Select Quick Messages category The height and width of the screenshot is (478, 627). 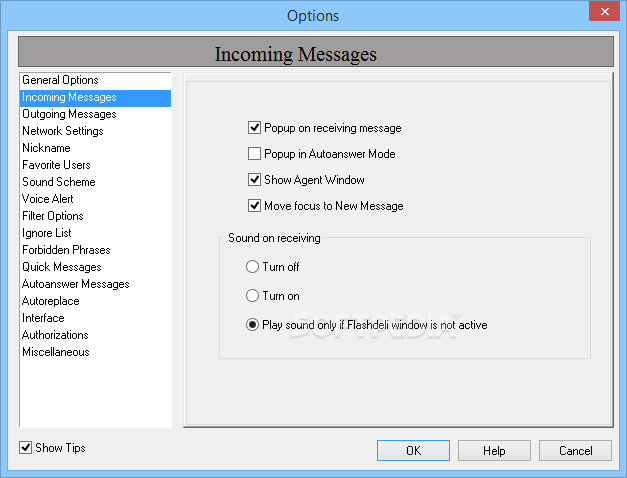95,267
